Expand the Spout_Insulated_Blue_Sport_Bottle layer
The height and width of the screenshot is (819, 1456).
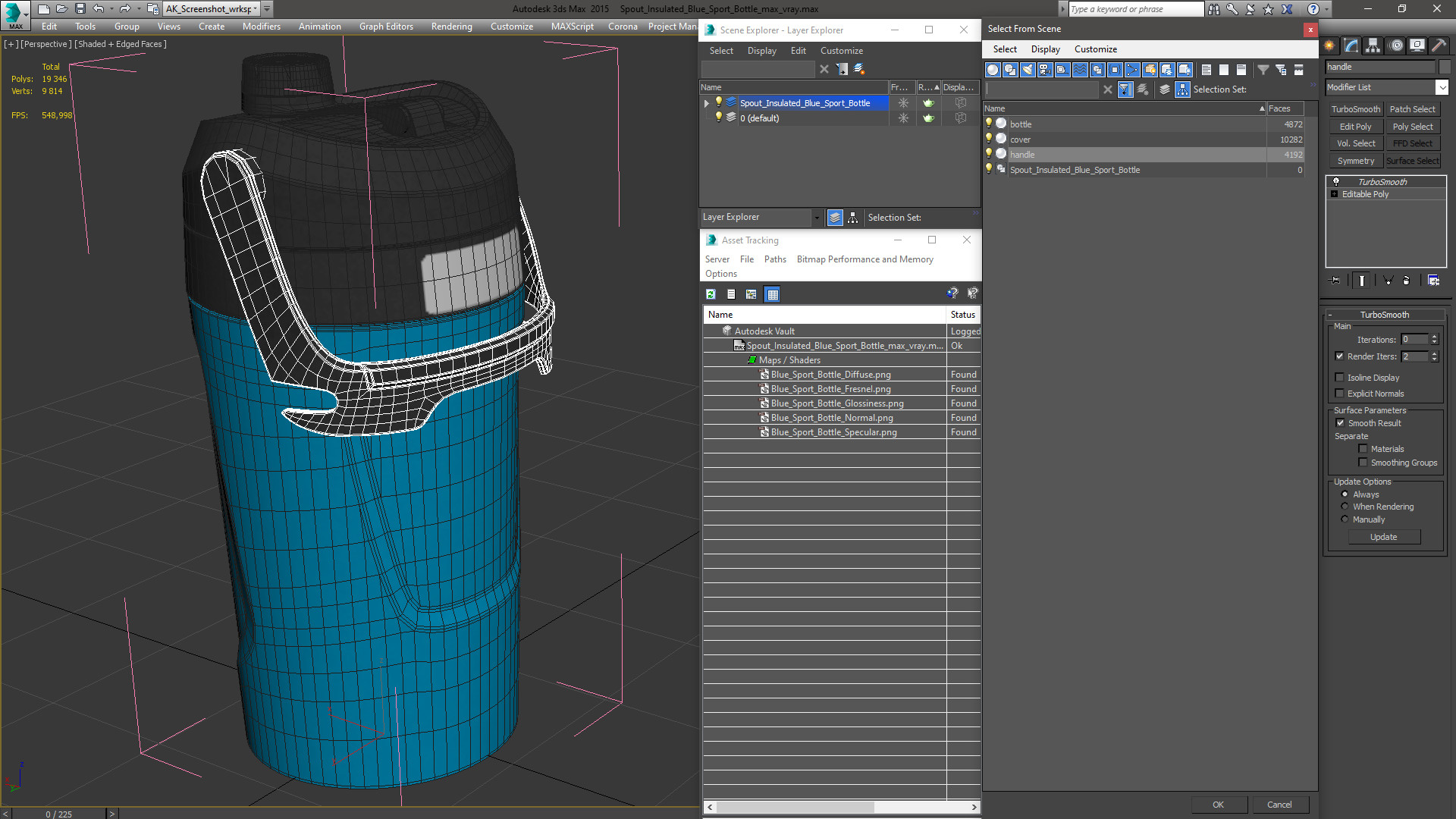click(x=707, y=103)
